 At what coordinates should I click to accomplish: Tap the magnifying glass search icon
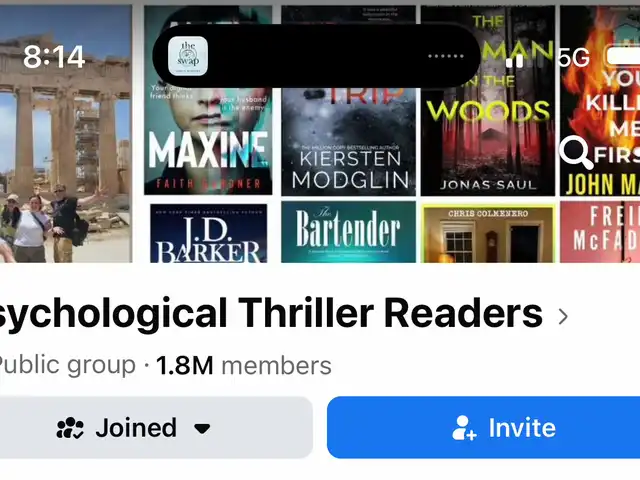point(576,151)
